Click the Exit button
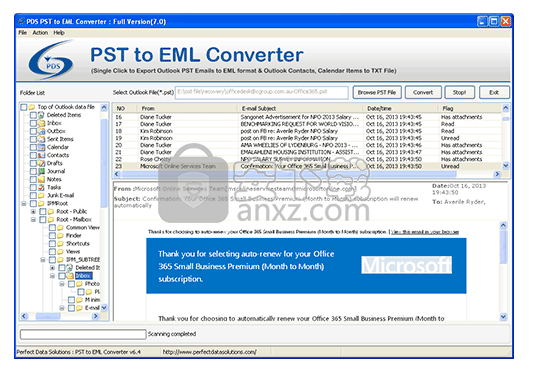This screenshot has height=370, width=533. click(x=494, y=92)
